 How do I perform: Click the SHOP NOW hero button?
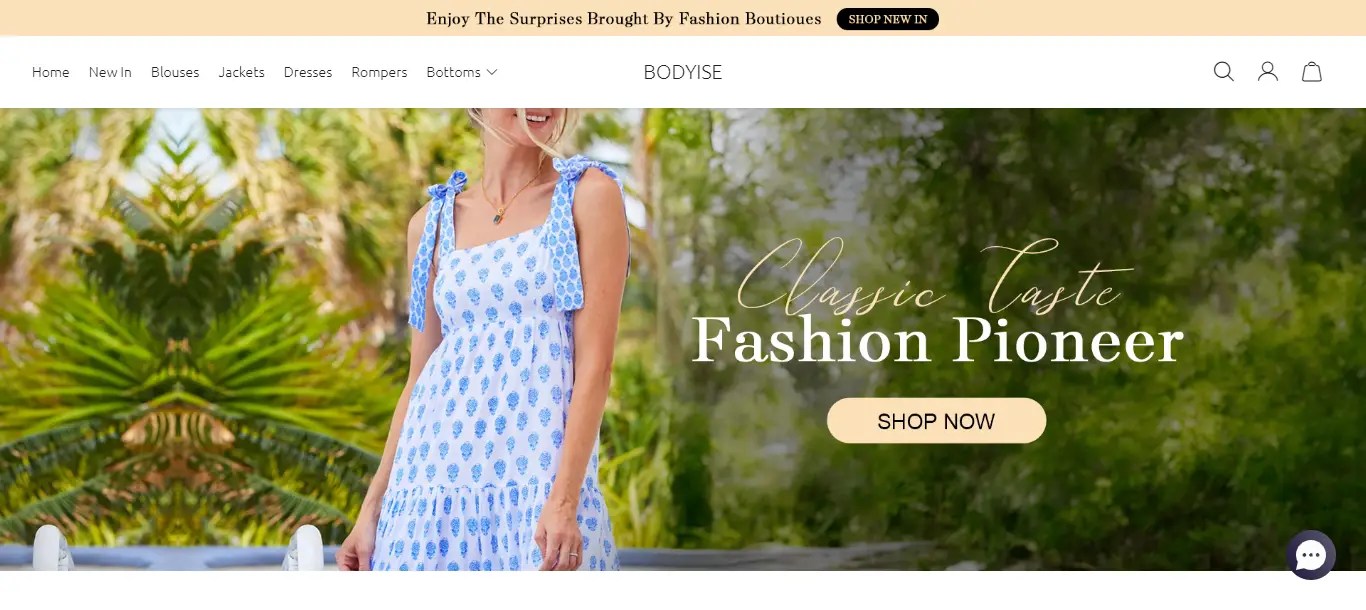point(936,421)
